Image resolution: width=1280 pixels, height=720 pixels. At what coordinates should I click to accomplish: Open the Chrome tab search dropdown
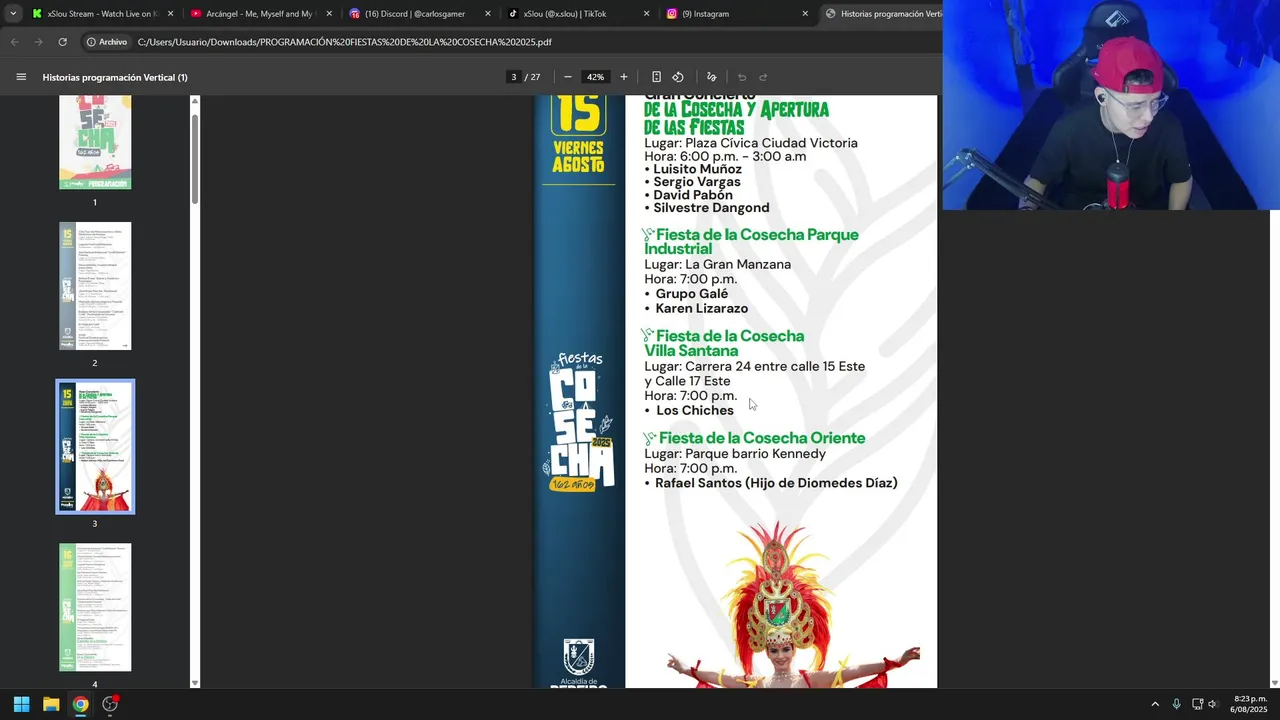pyautogui.click(x=13, y=14)
